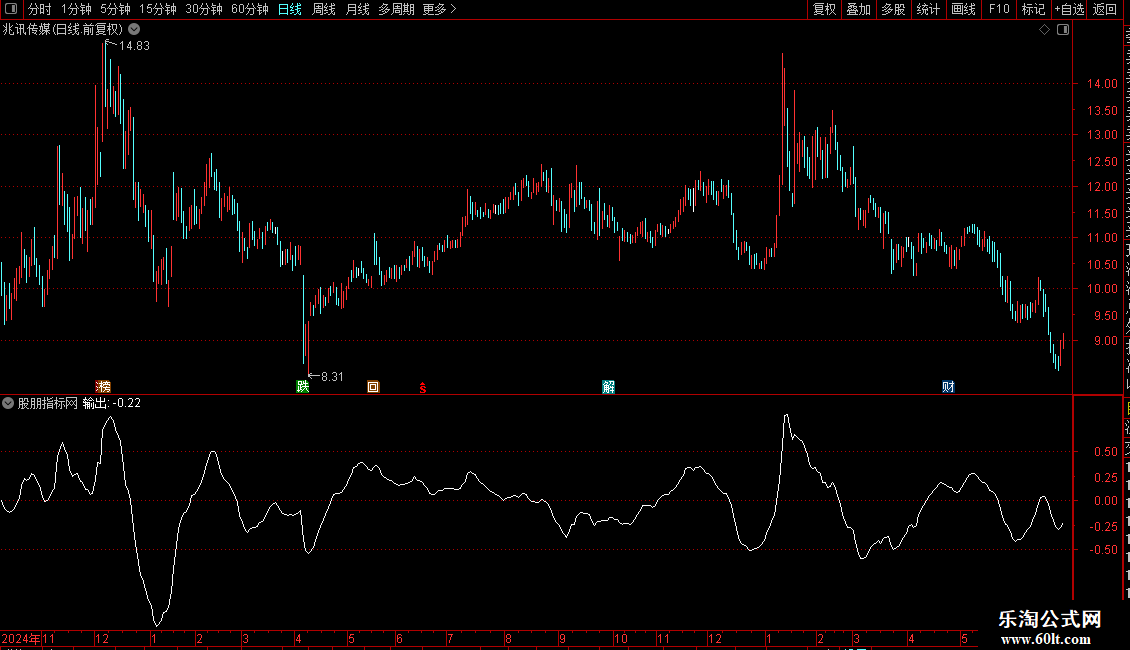Click the -0.50 indicator axis label
Viewport: 1130px width, 650px height.
coord(1103,550)
